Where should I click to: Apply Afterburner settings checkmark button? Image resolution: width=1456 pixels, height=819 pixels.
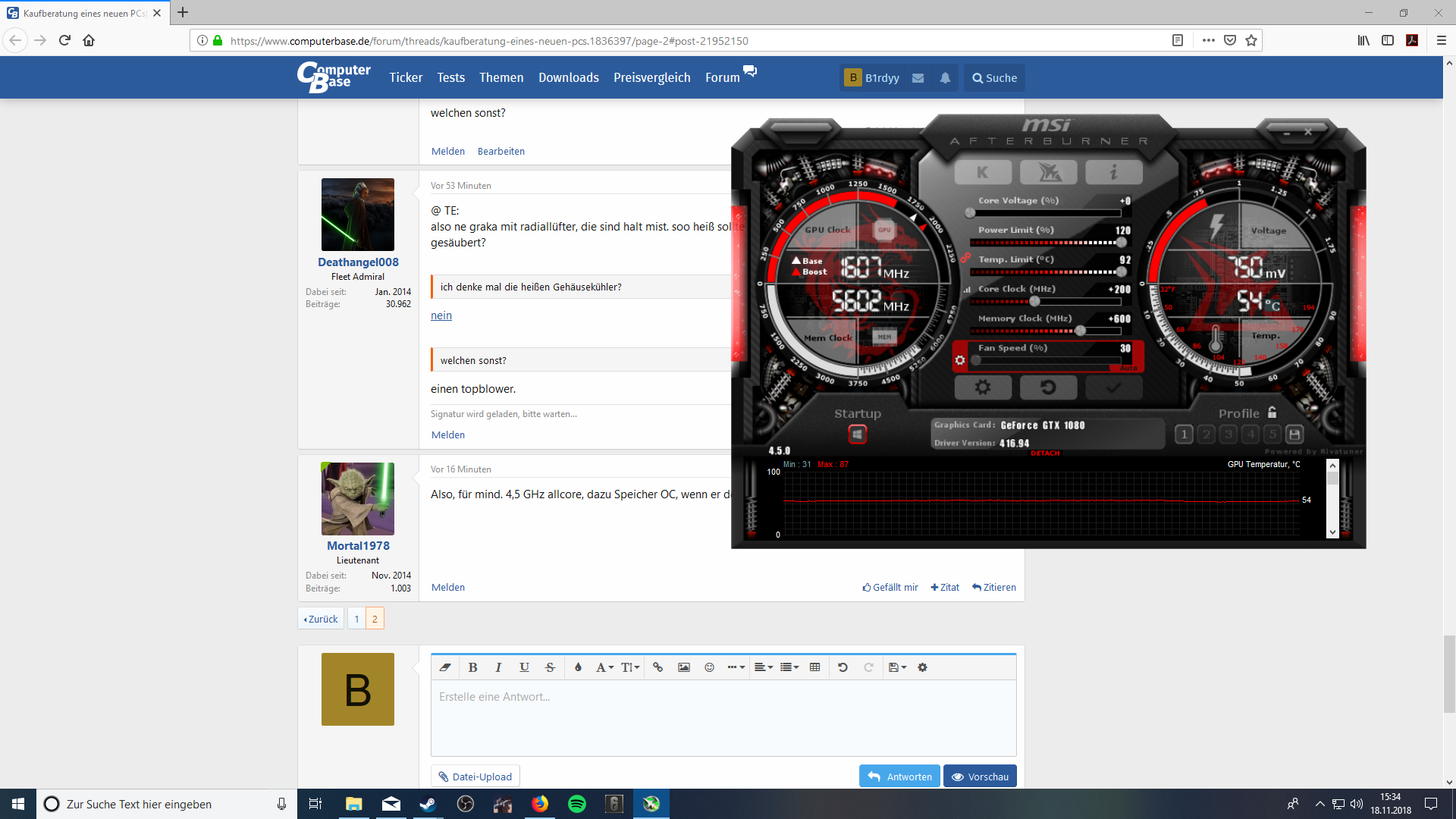pyautogui.click(x=1113, y=388)
